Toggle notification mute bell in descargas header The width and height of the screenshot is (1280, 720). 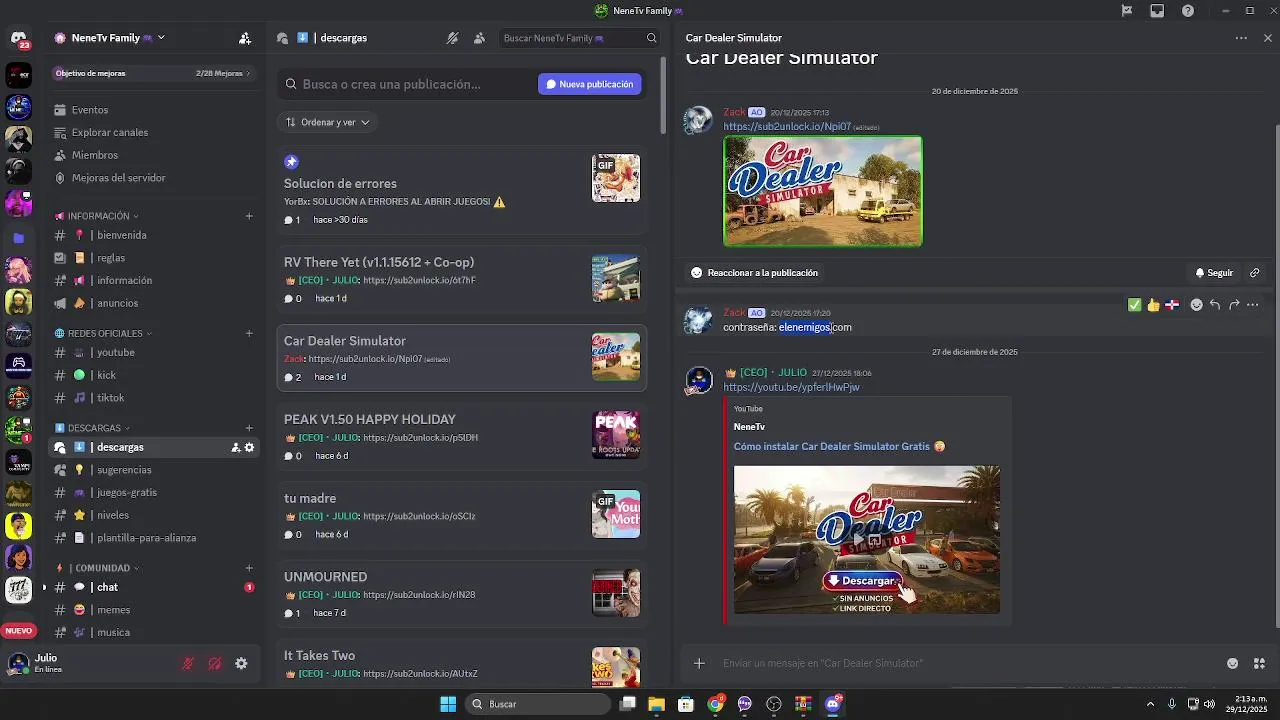click(x=453, y=38)
